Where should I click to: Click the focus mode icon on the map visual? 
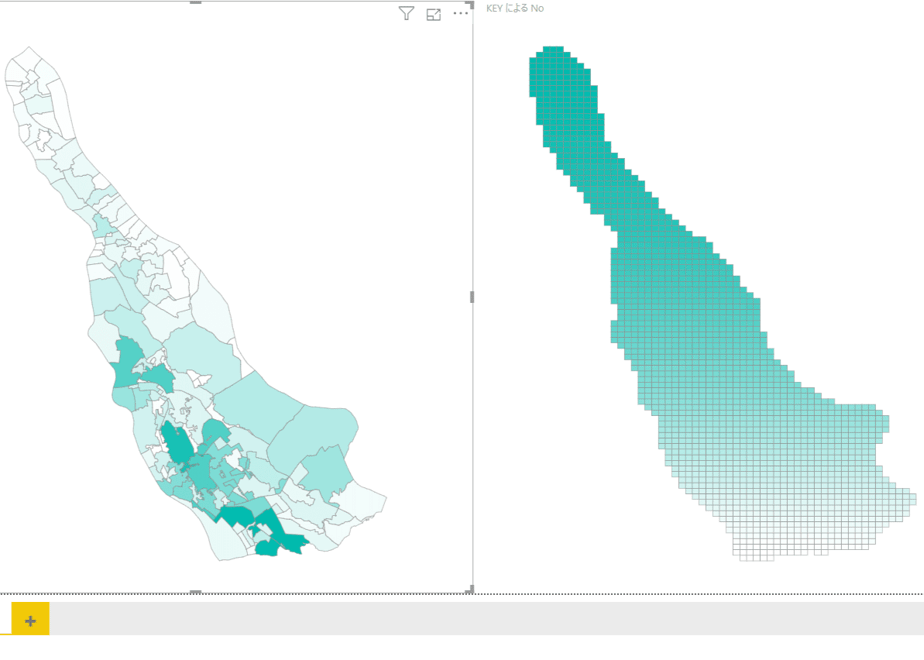[434, 15]
